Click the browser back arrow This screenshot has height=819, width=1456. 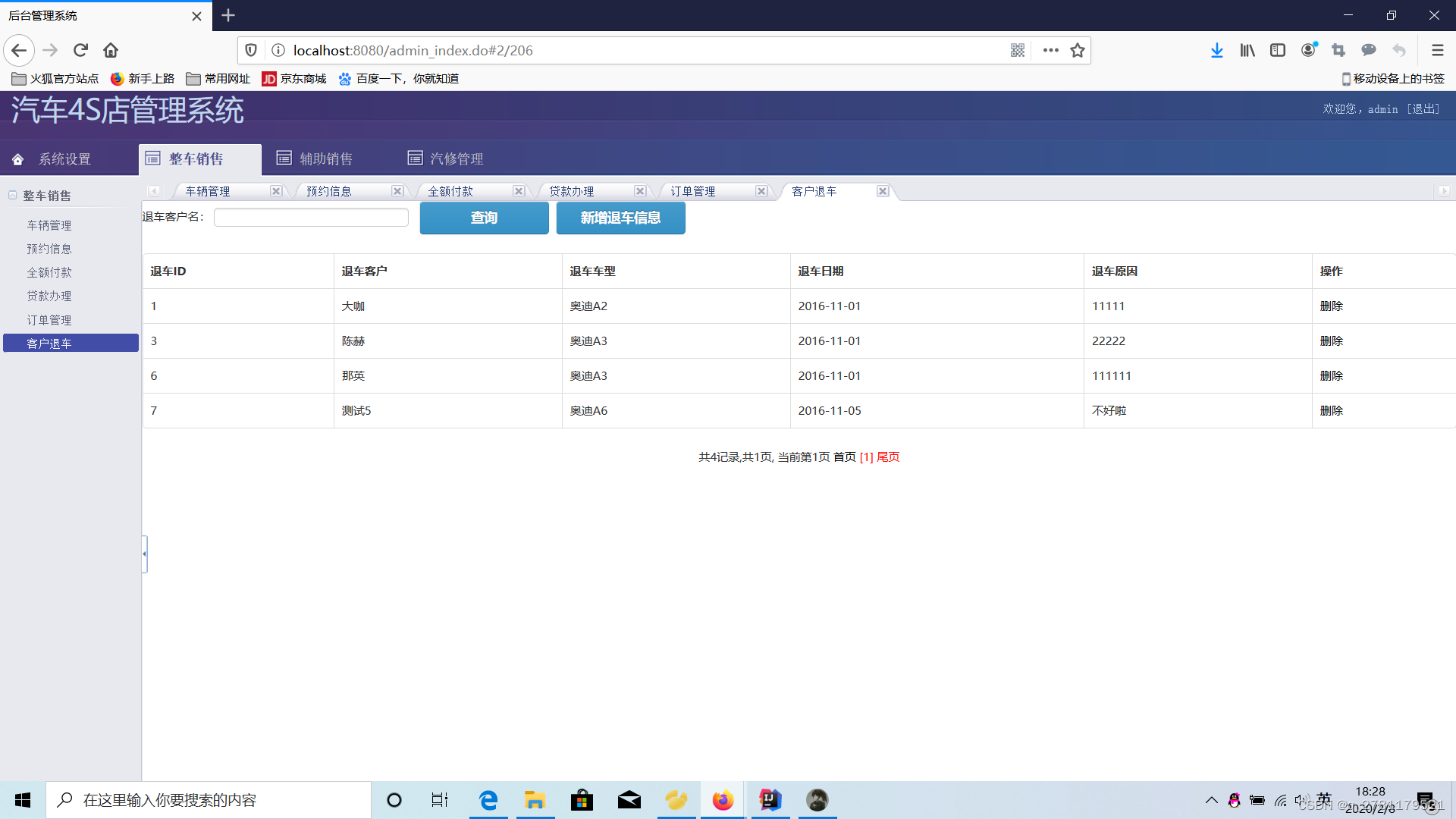click(x=19, y=50)
